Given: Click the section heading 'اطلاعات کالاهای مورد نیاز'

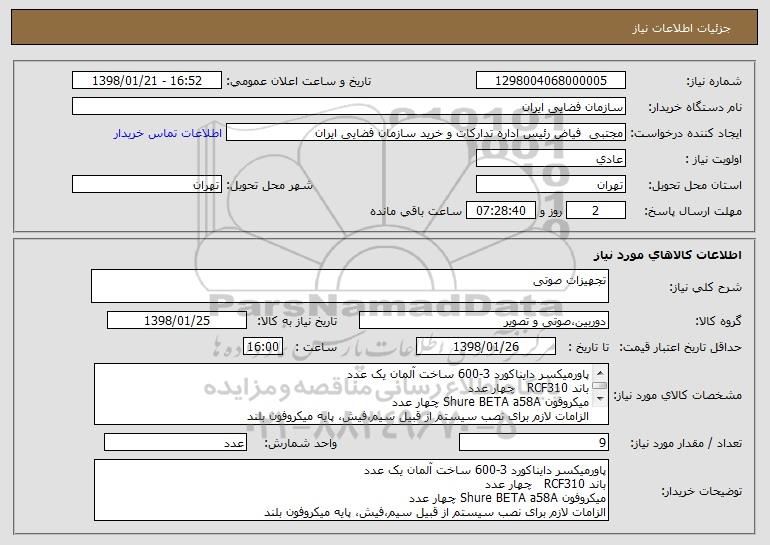Looking at the screenshot, I should click(667, 255).
